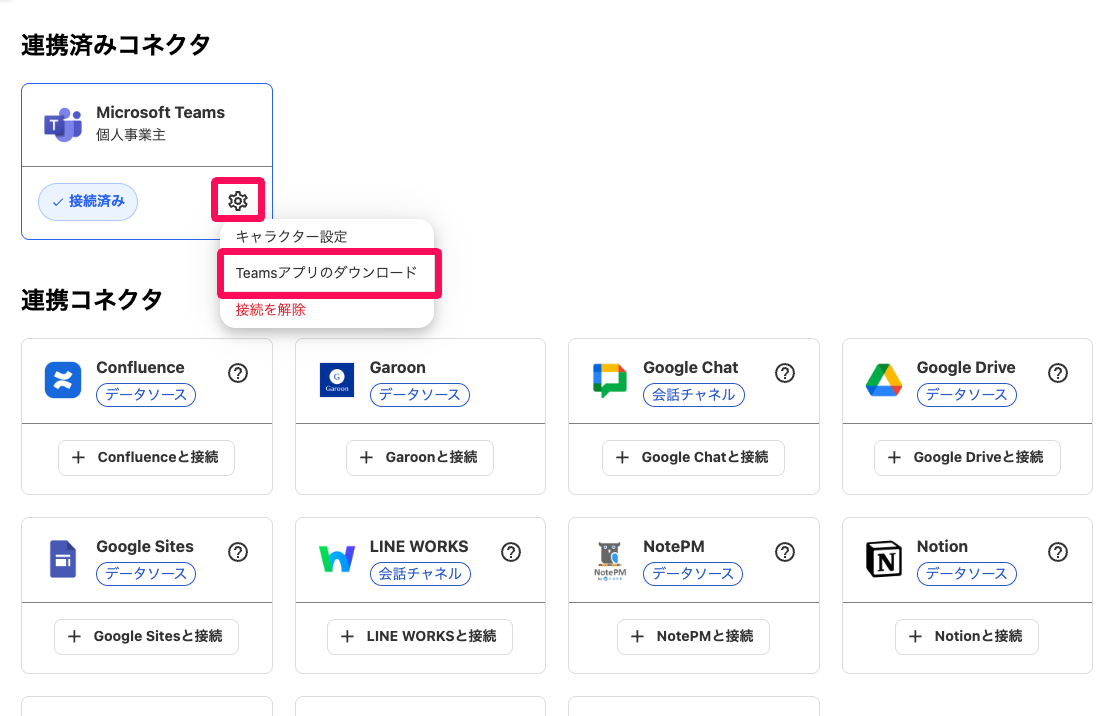Viewport: 1115px width, 716px height.
Task: Click the Google Chat 会話チャネル tag
Action: (693, 395)
